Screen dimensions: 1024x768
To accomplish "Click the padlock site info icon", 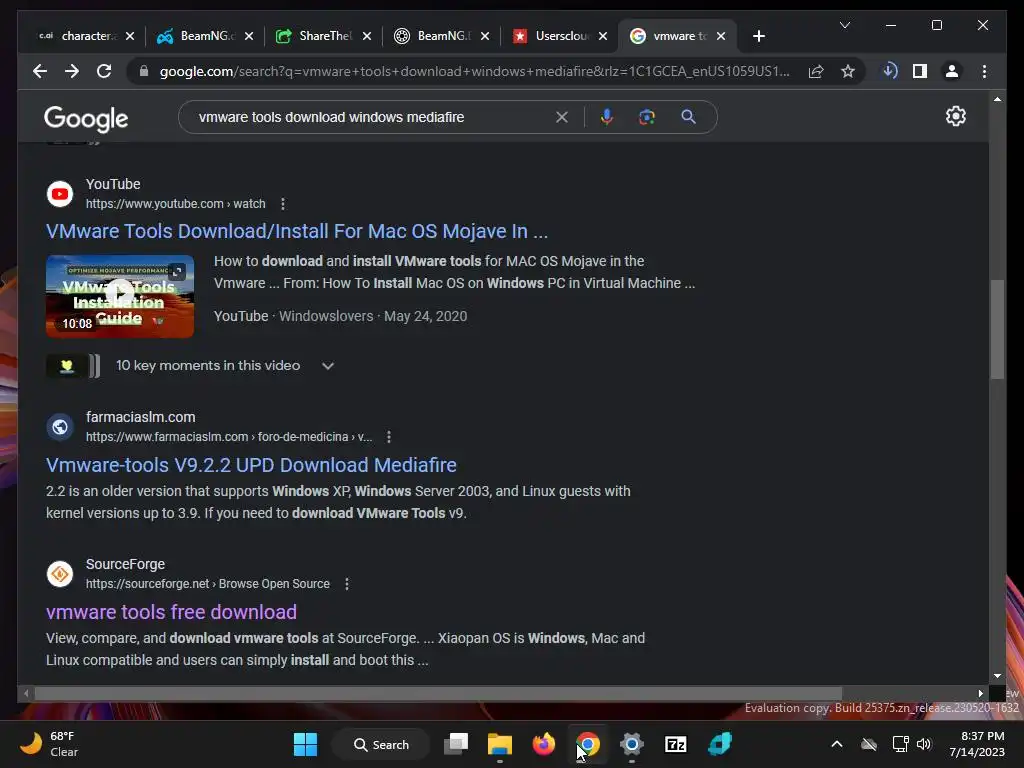I will click(144, 71).
